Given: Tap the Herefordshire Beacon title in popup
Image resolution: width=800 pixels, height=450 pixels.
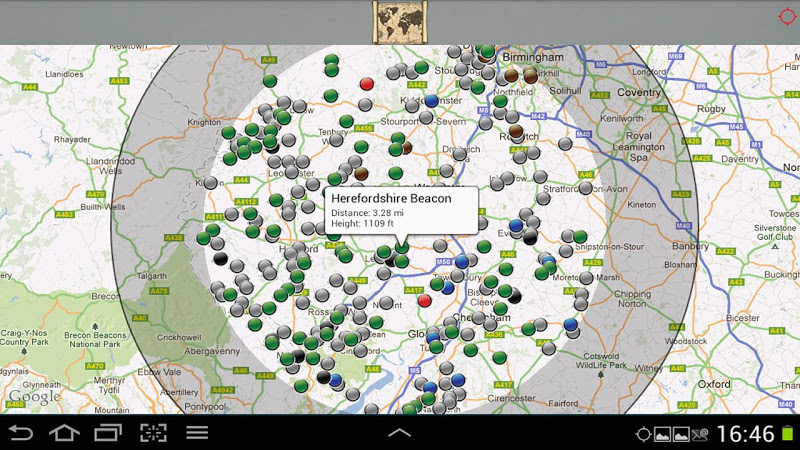Looking at the screenshot, I should [391, 198].
